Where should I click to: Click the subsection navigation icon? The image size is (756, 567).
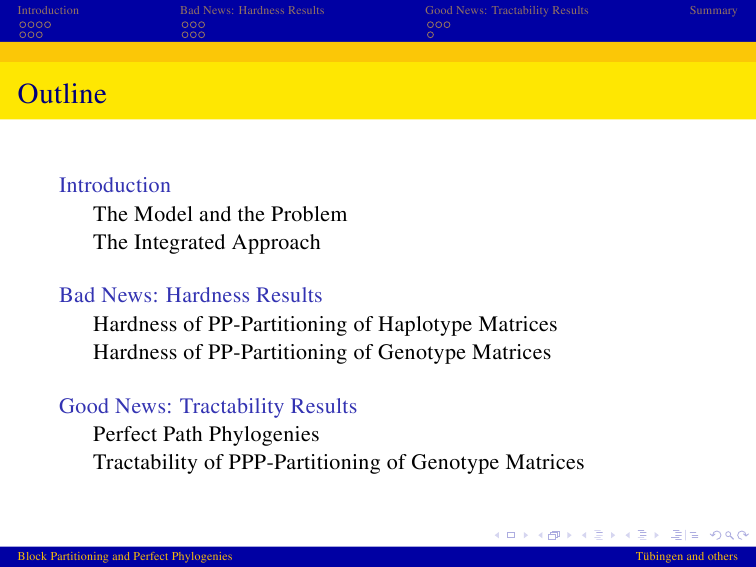[x=598, y=535]
